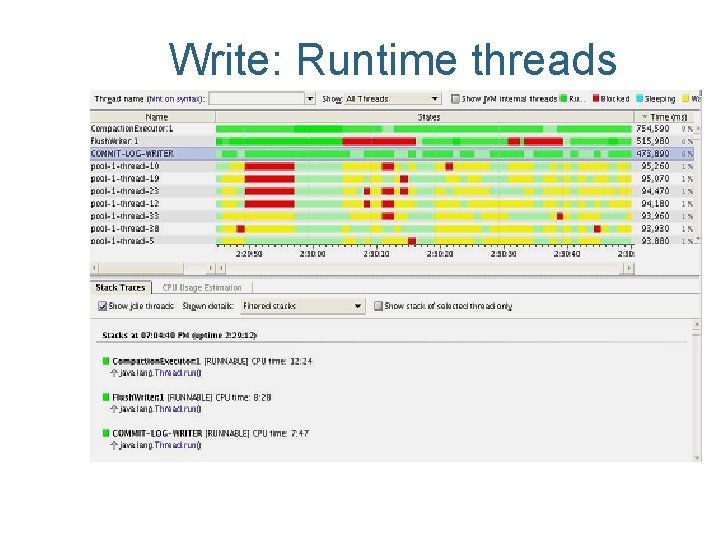This screenshot has height=540, width=720.
Task: Select the pool-1-thread-33 row
Action: coord(392,216)
